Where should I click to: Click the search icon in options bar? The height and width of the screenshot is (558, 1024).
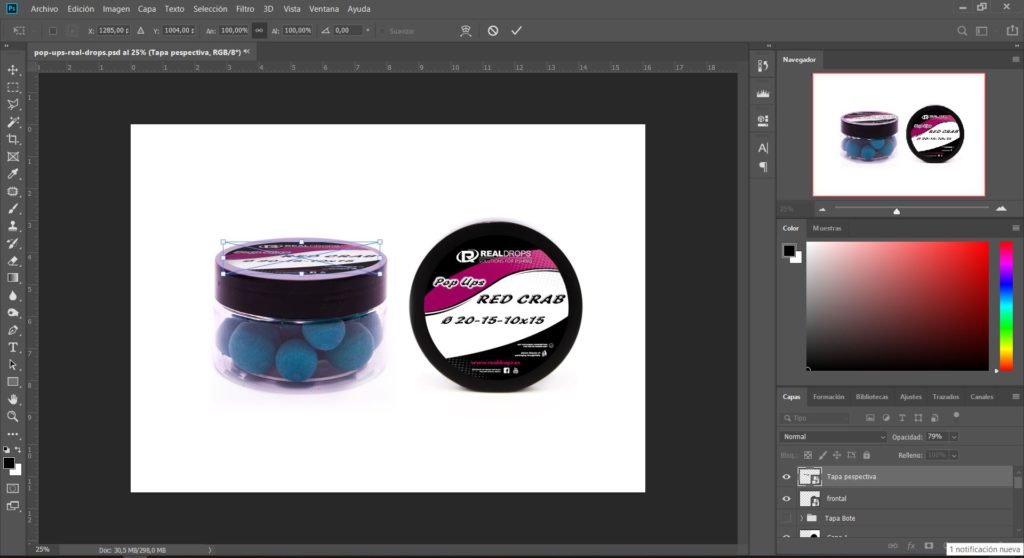coord(962,31)
